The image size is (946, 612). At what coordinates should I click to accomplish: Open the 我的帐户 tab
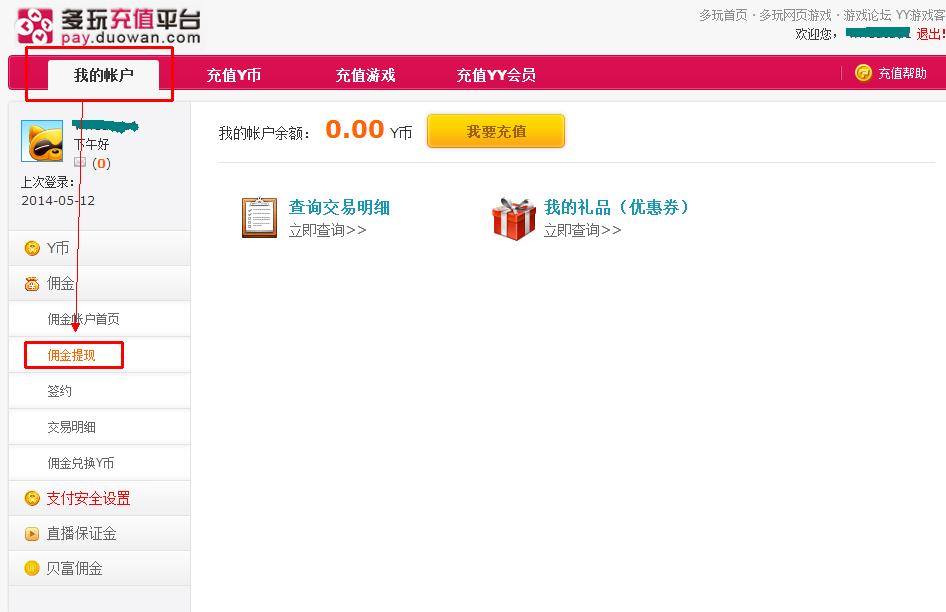tap(103, 75)
